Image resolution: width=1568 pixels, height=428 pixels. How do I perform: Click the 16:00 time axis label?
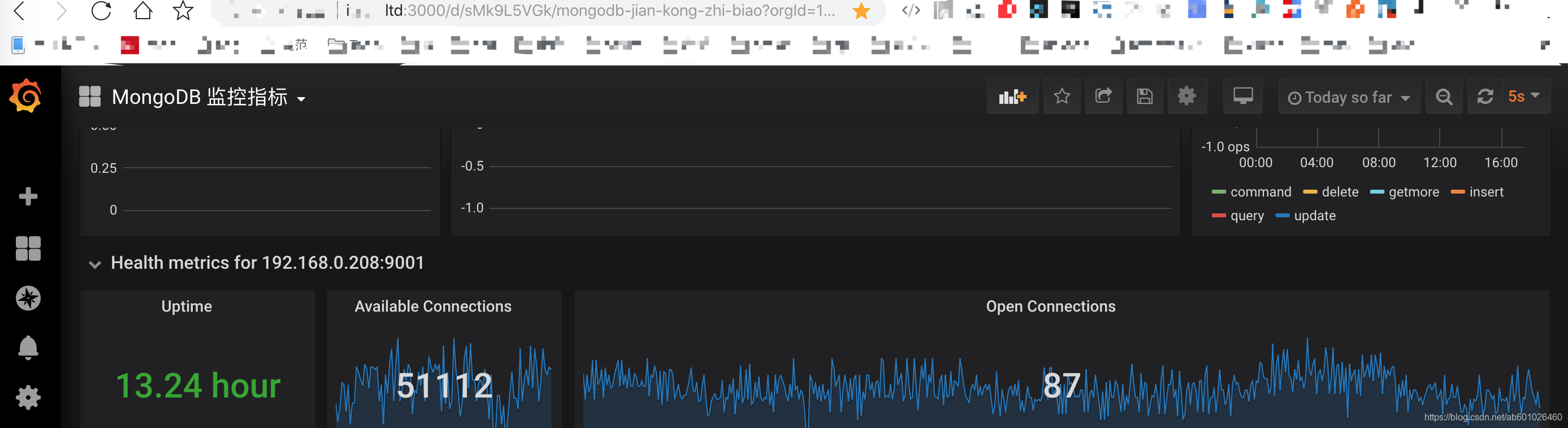pyautogui.click(x=1500, y=163)
